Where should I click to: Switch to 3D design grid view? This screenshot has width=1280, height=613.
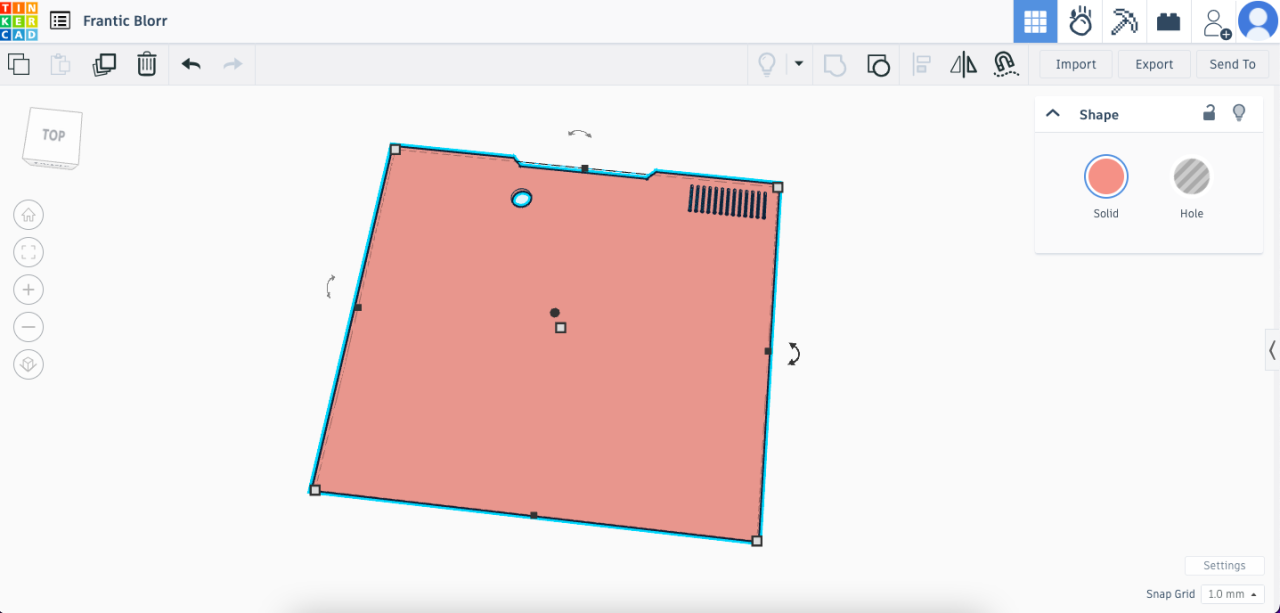click(1035, 21)
